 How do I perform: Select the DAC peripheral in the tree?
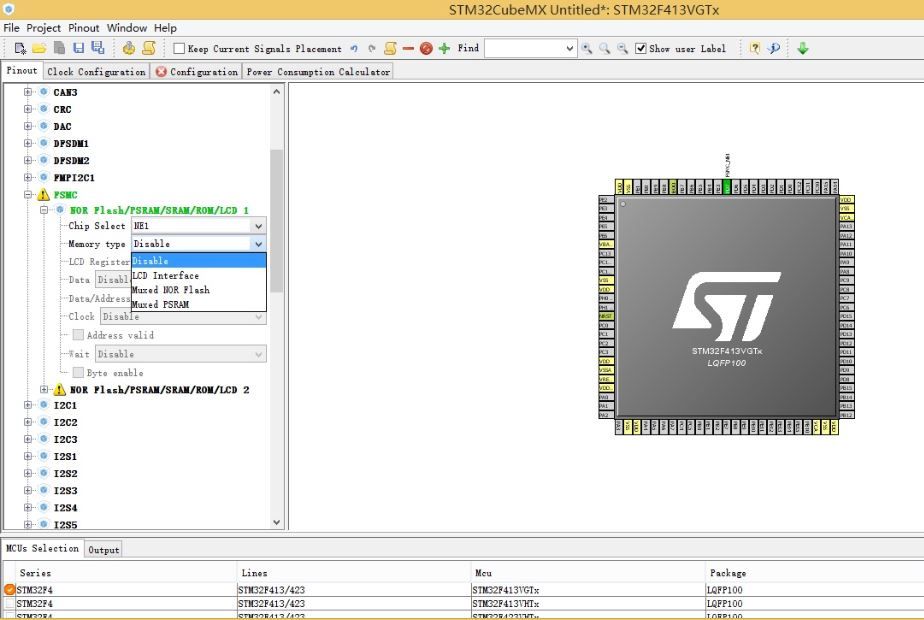pos(62,126)
